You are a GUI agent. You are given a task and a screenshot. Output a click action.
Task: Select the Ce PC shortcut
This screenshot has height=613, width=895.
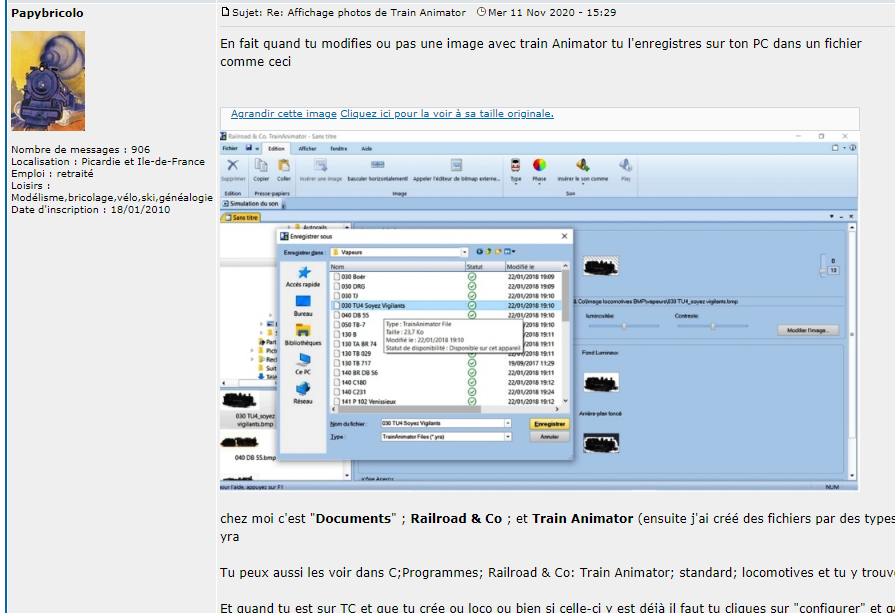(x=303, y=364)
